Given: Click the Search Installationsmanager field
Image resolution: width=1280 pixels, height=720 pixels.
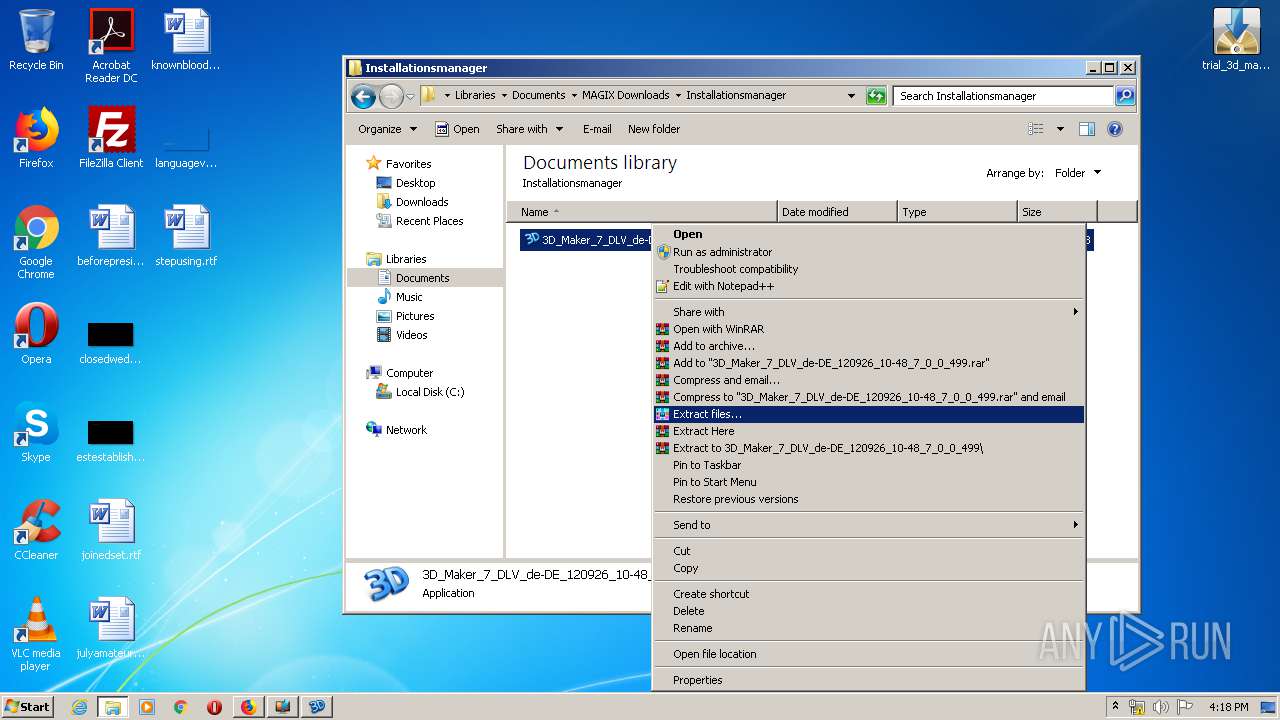Looking at the screenshot, I should [x=1003, y=96].
